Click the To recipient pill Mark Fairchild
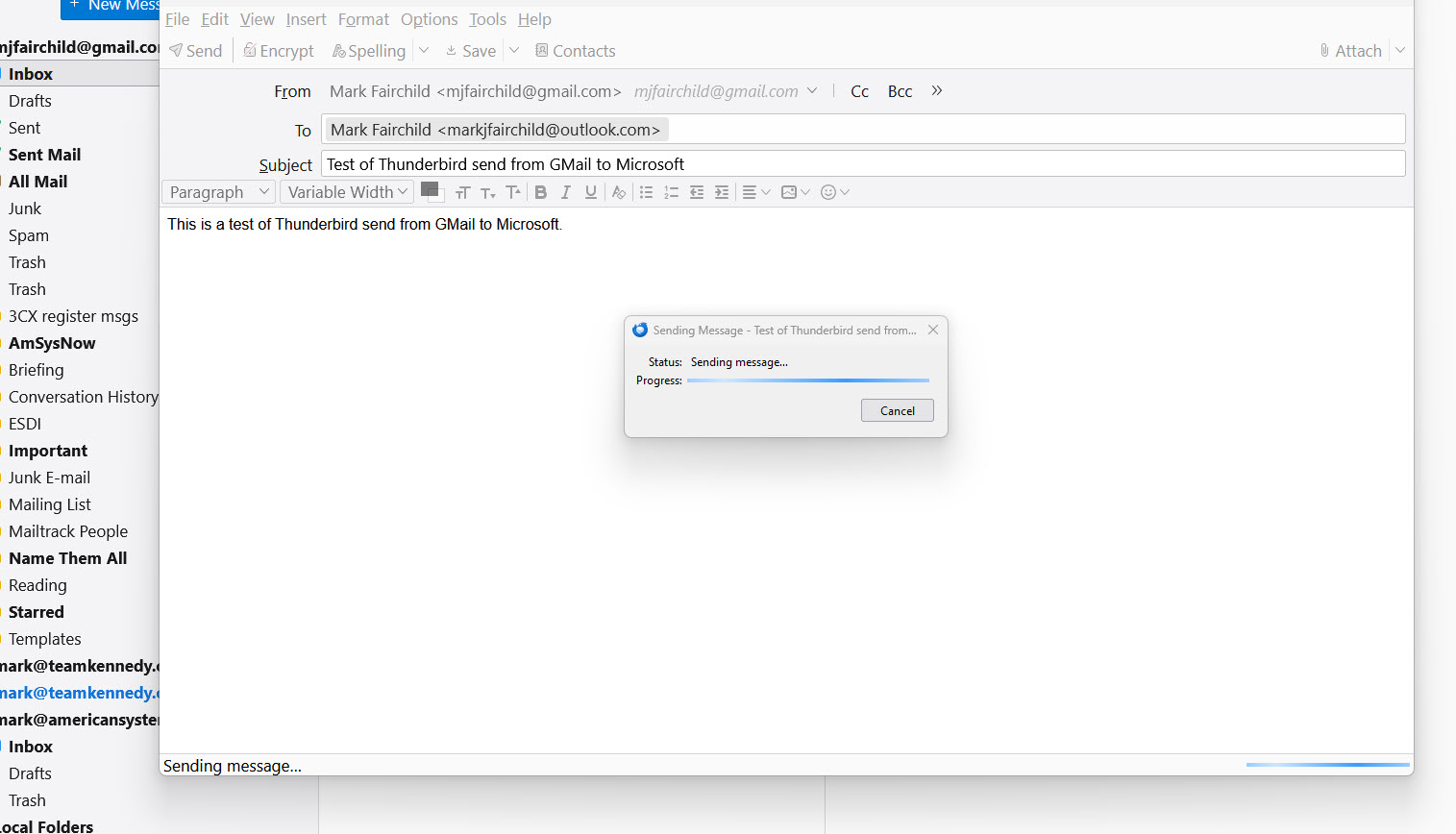The image size is (1456, 834). click(496, 130)
